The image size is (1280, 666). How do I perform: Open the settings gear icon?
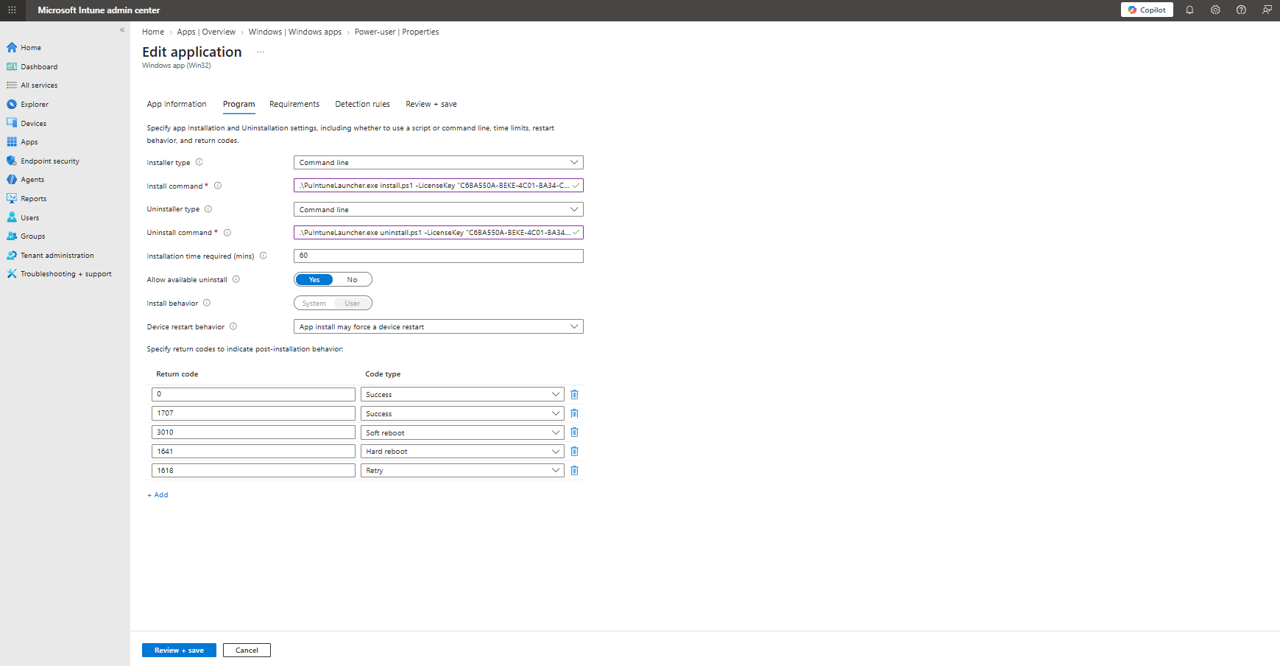click(1215, 10)
